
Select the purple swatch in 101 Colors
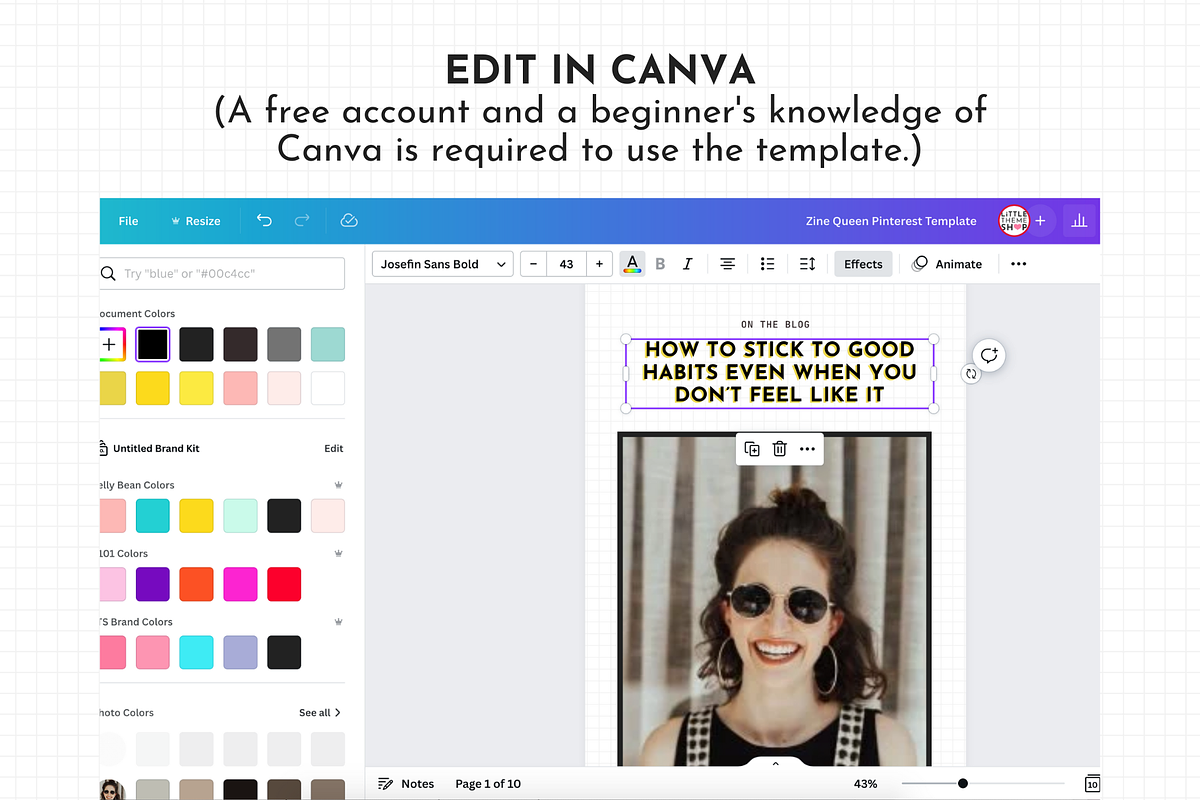point(153,584)
